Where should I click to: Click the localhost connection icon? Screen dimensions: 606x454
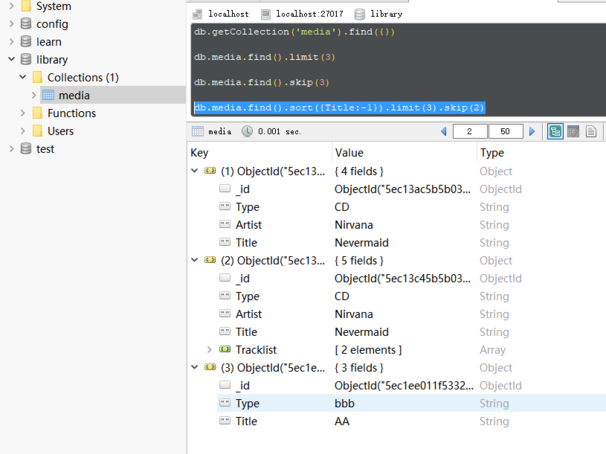coord(197,14)
